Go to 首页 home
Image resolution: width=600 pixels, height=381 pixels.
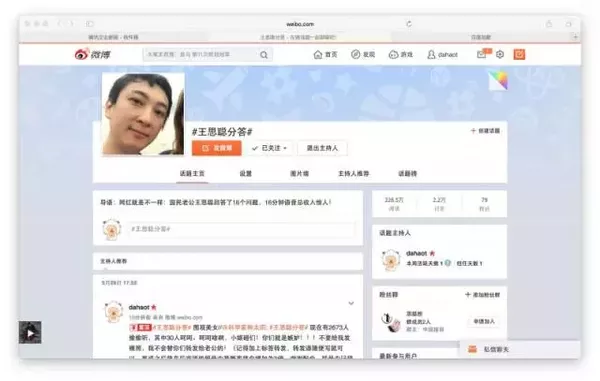click(325, 55)
